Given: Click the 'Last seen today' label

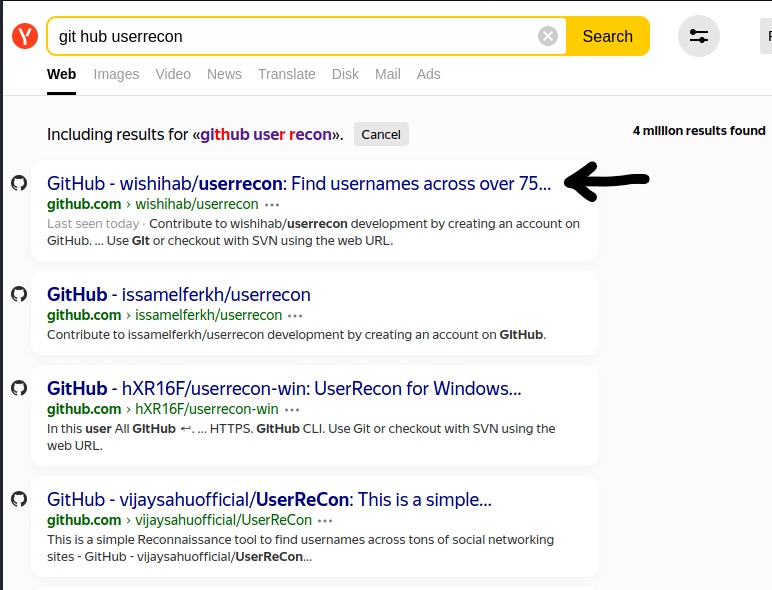Looking at the screenshot, I should point(93,224).
